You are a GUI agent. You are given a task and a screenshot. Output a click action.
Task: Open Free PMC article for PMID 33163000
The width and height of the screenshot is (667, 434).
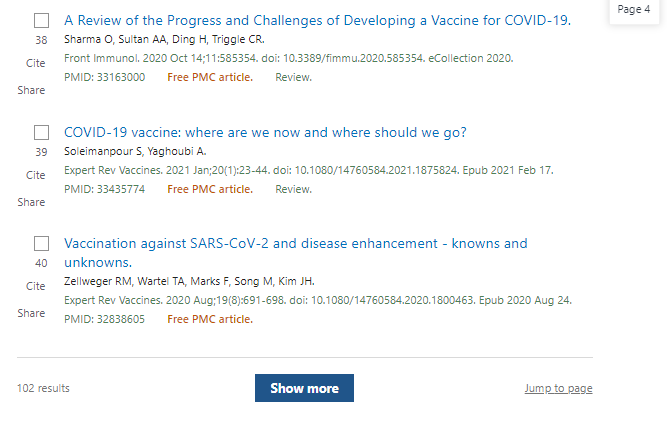click(x=210, y=77)
